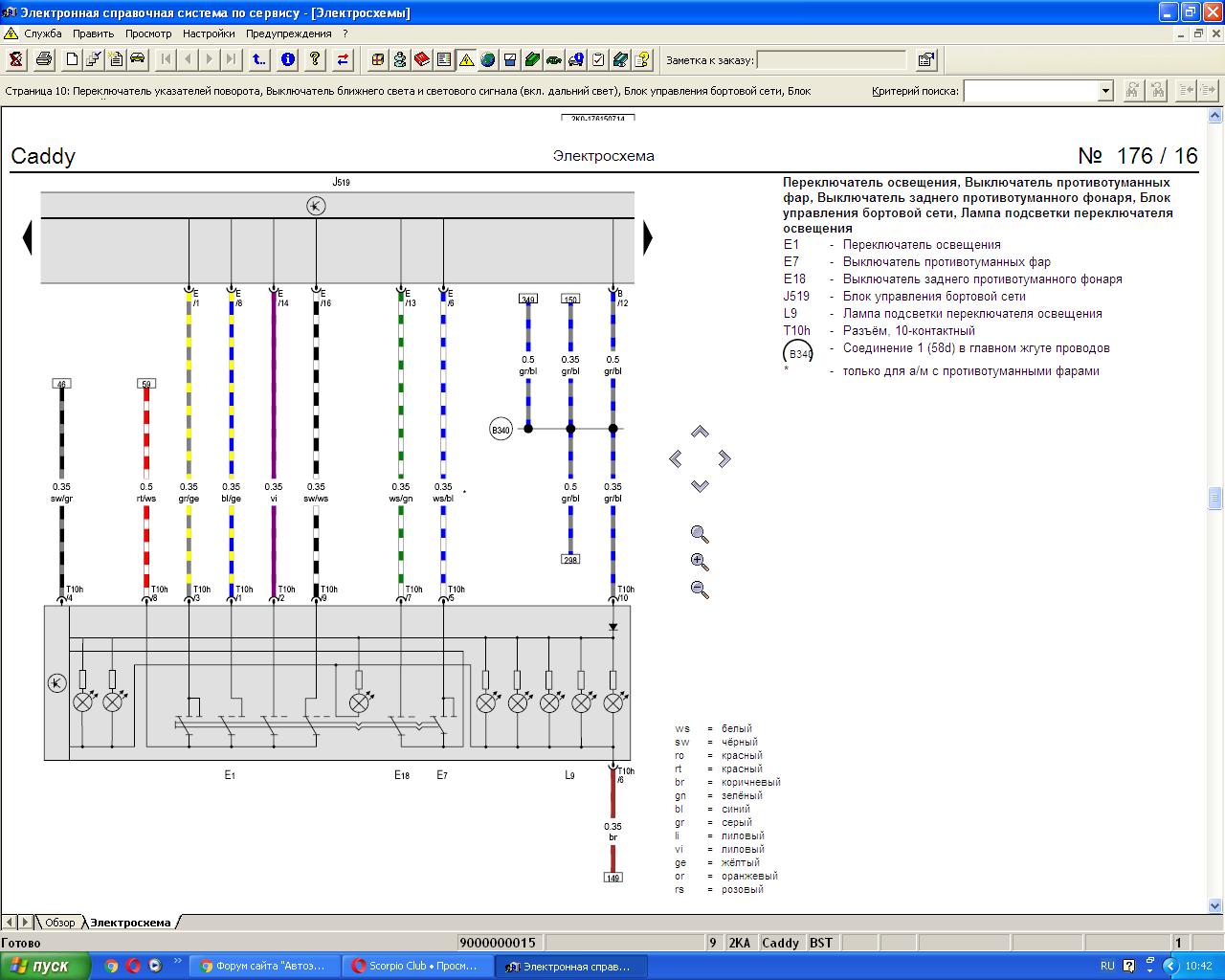Click the yellow warning triangle toolbar button
Screen dimensions: 1225x980
click(x=466, y=59)
